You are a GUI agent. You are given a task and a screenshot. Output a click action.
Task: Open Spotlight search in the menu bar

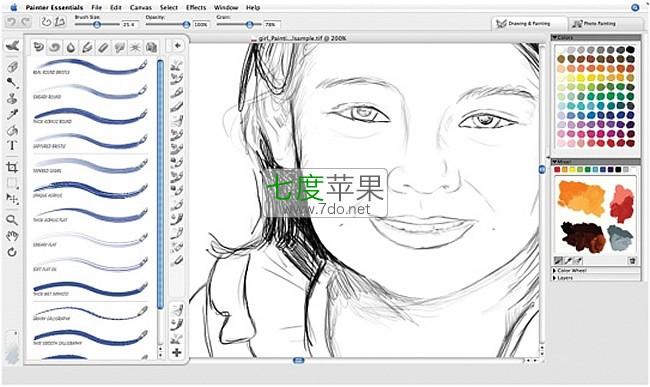[x=635, y=7]
